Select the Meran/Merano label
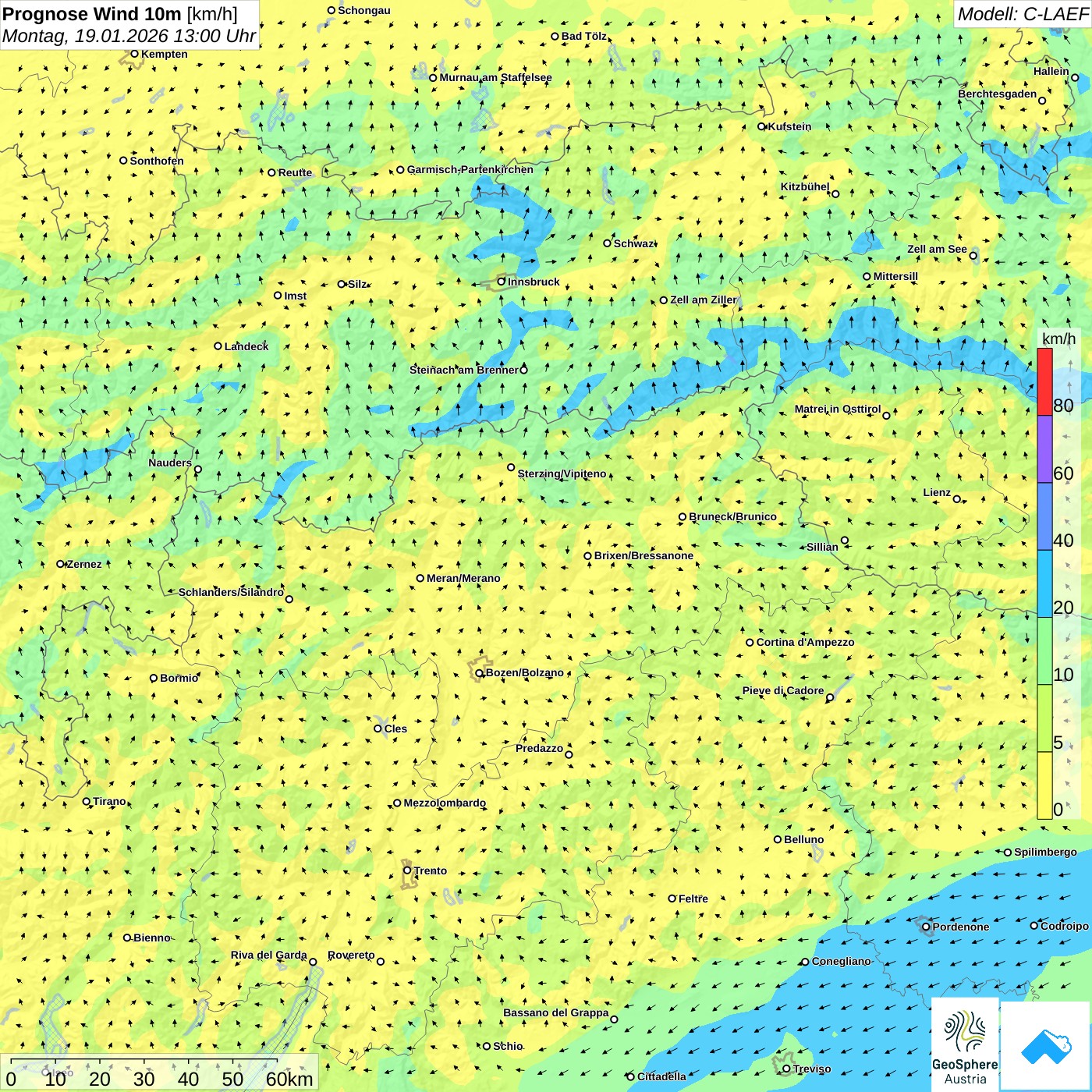The image size is (1092, 1092). click(x=463, y=579)
